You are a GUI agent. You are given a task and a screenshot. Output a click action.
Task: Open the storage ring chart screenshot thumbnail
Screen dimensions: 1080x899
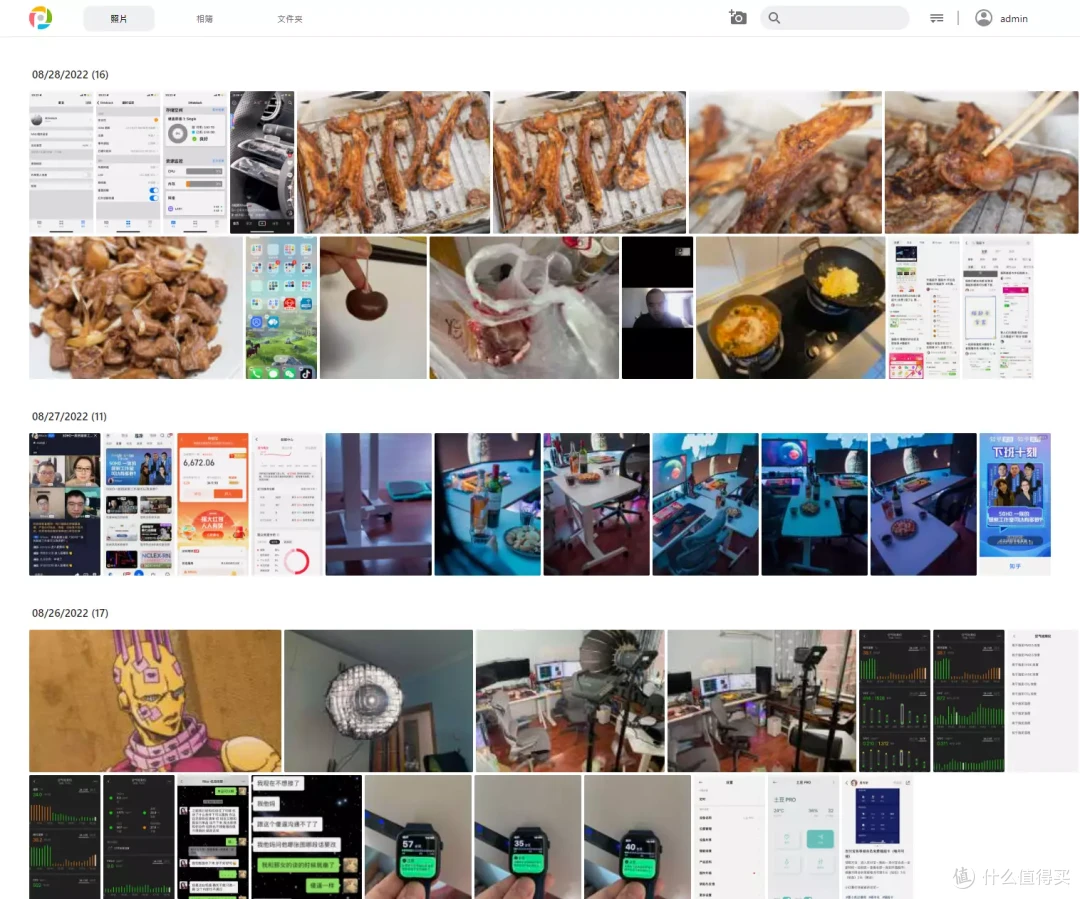195,162
